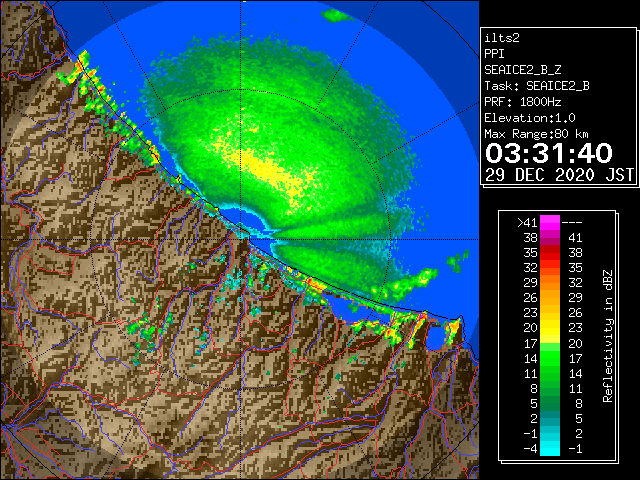Viewport: 640px width, 480px height.
Task: Select the 'Task: SEAICE2_B' line
Action: tap(537, 86)
